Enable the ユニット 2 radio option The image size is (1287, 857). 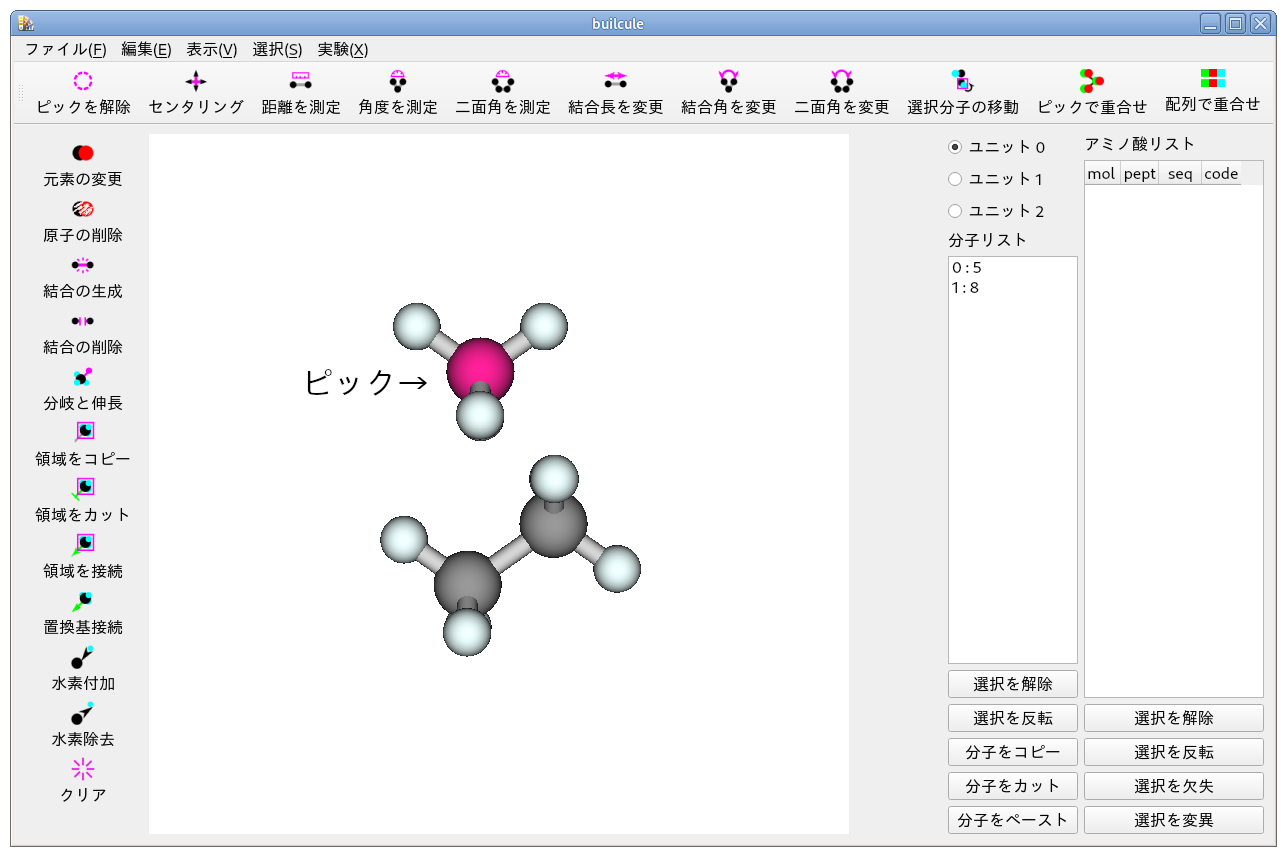coord(955,211)
